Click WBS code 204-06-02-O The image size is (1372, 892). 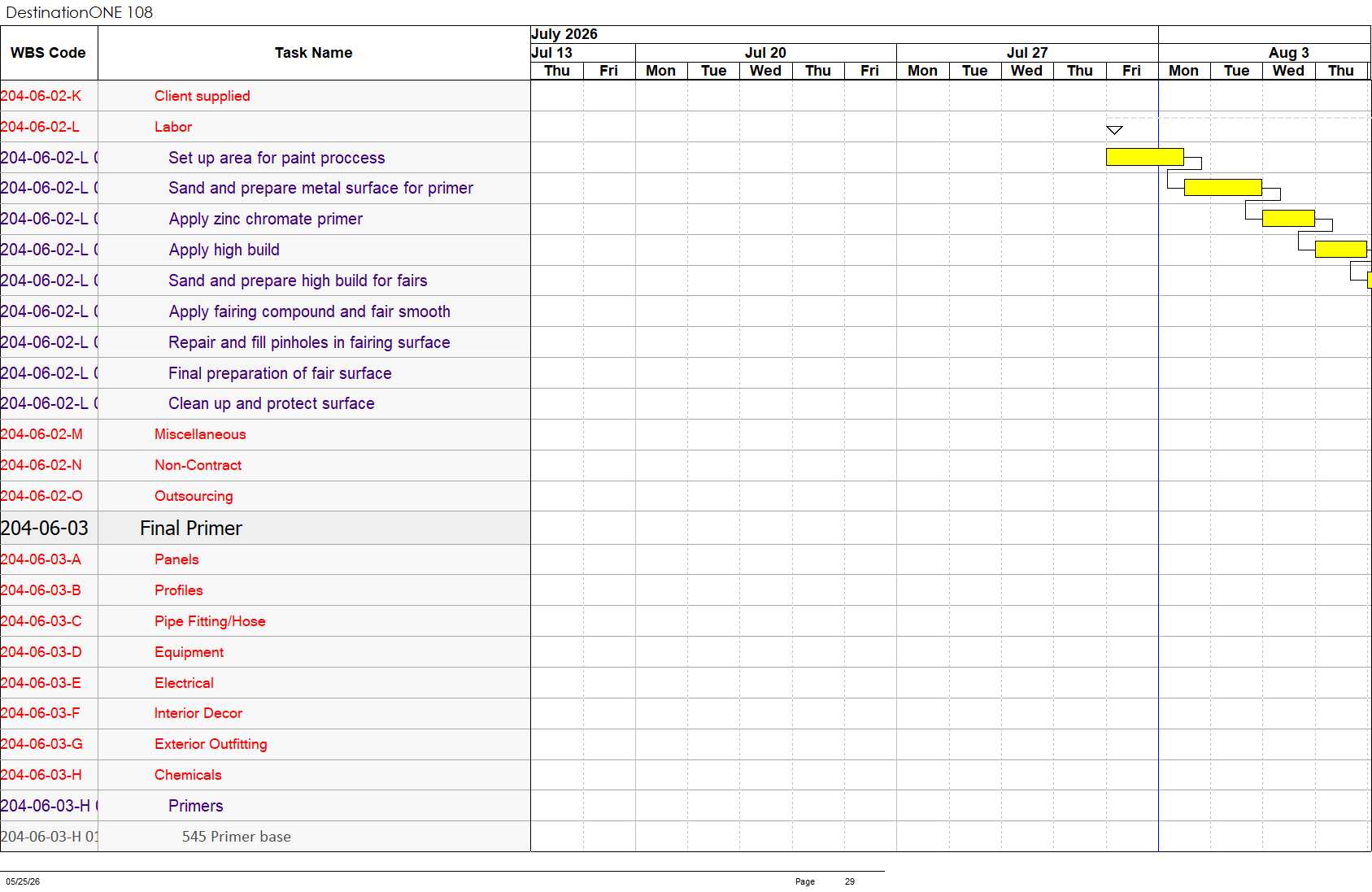coord(41,496)
